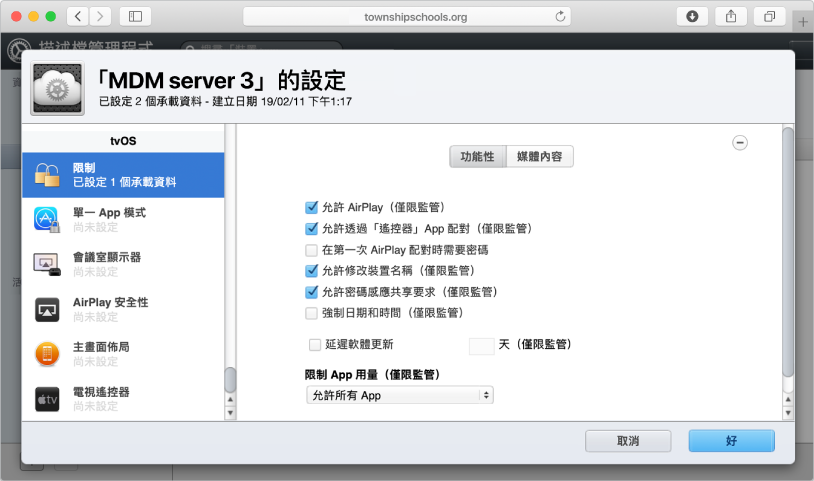Reload the townshipschools.org page
Viewport: 814px width, 481px height.
coord(560,17)
